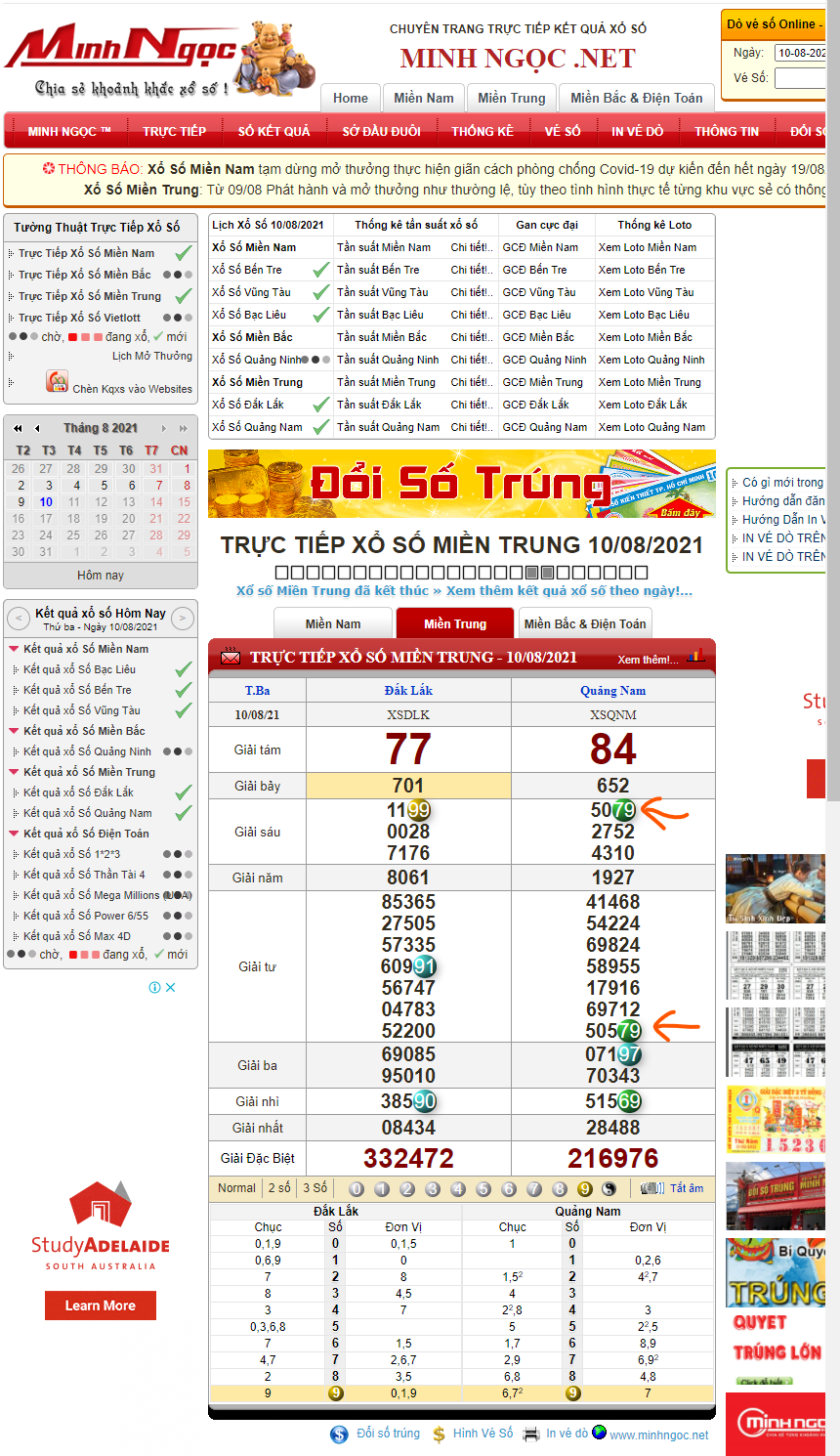This screenshot has width=840, height=1456.
Task: Click the gold dollar icon for Hình Vé Số
Action: pyautogui.click(x=439, y=1434)
